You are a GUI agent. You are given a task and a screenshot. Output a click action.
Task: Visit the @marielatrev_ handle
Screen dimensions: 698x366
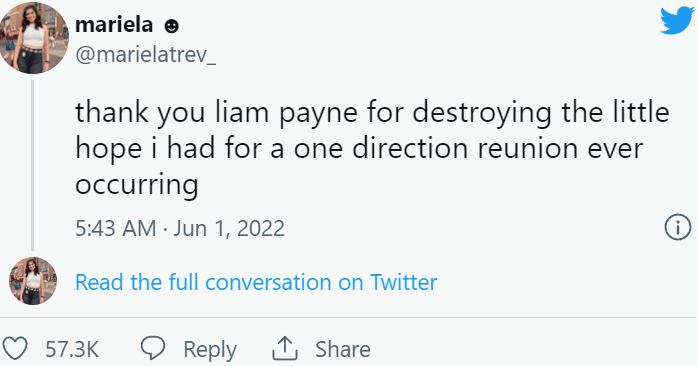(146, 55)
